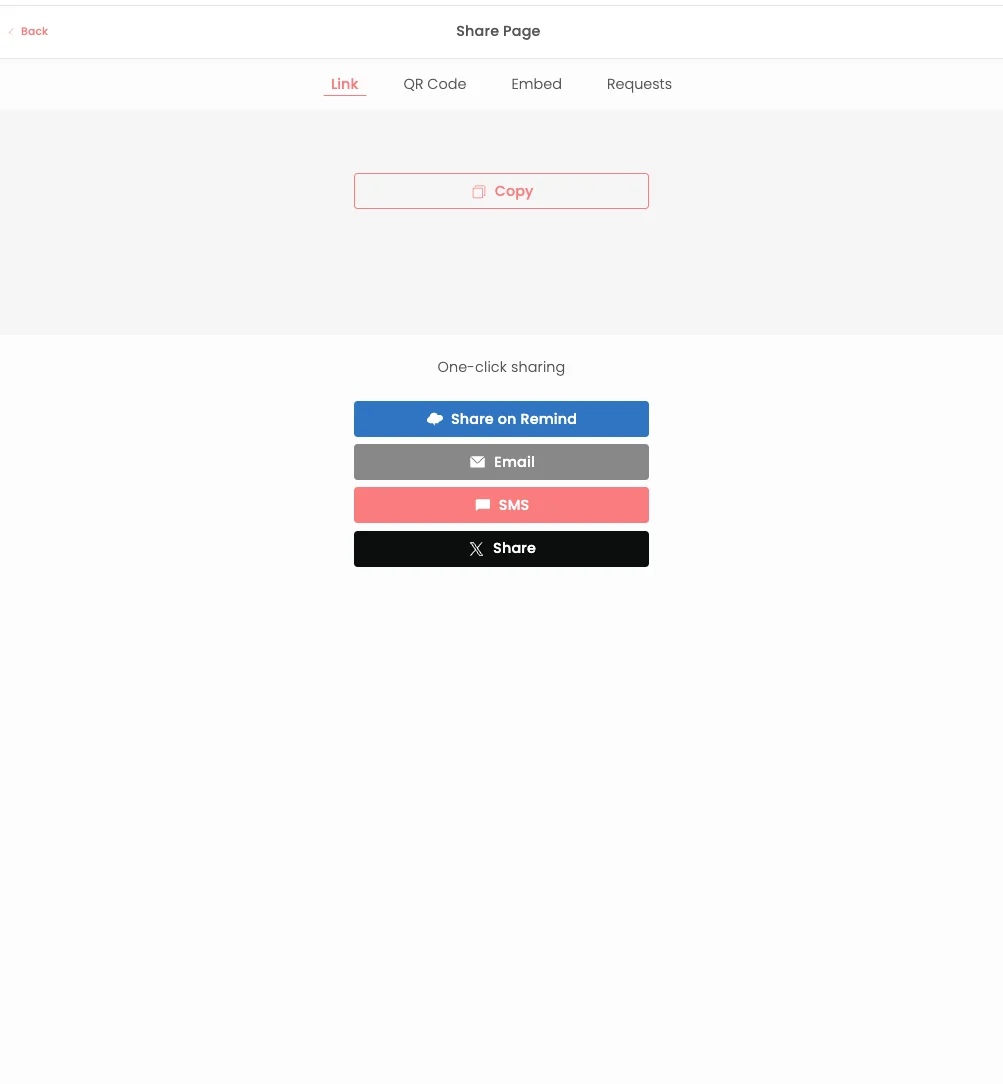Click the back chevron arrow icon
1003x1084 pixels.
coord(11,31)
